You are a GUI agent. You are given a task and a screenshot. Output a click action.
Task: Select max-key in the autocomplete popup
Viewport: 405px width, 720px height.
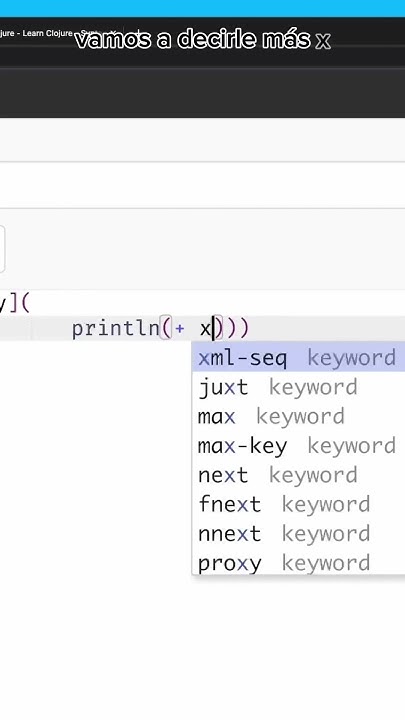pos(298,445)
